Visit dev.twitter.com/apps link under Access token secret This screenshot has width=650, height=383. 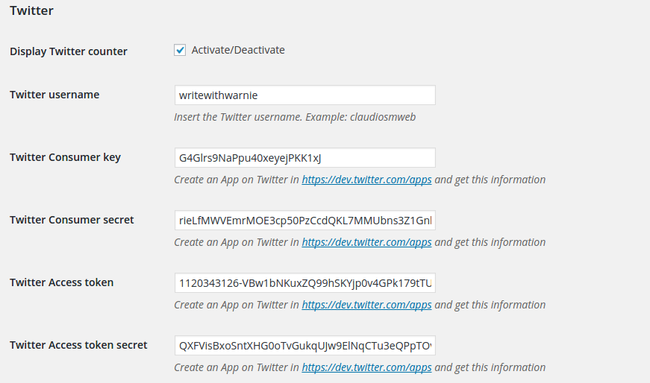tap(366, 368)
